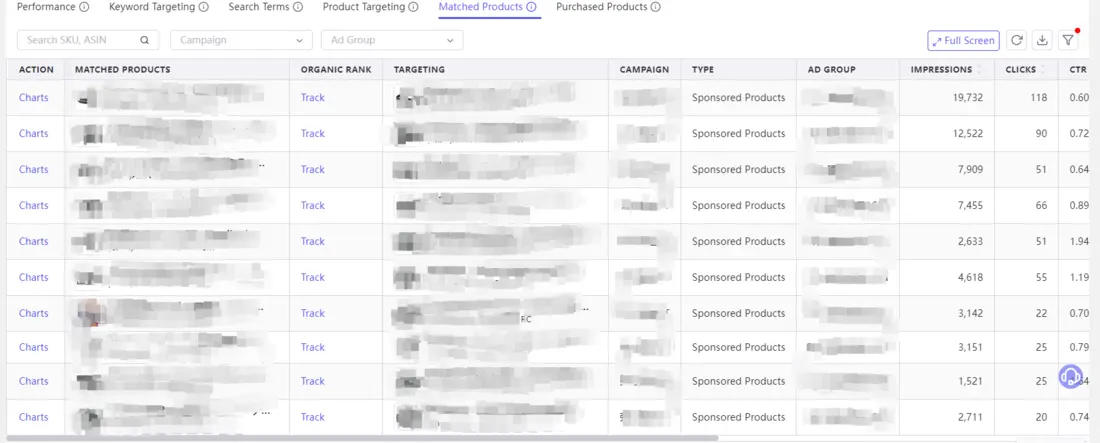
Task: Click Track in the 2,711 impressions row
Action: (x=313, y=417)
